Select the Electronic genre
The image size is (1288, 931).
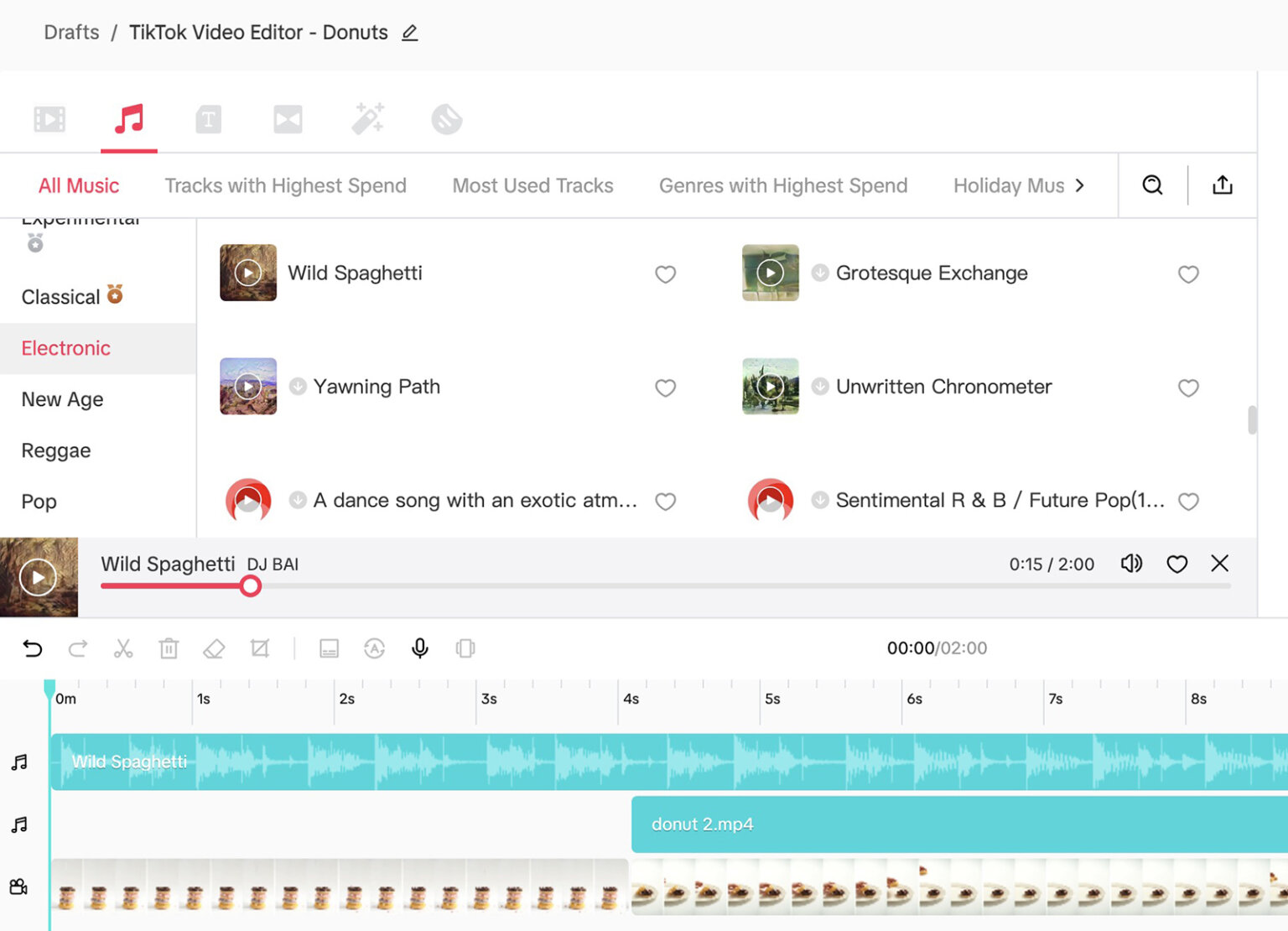[x=65, y=348]
